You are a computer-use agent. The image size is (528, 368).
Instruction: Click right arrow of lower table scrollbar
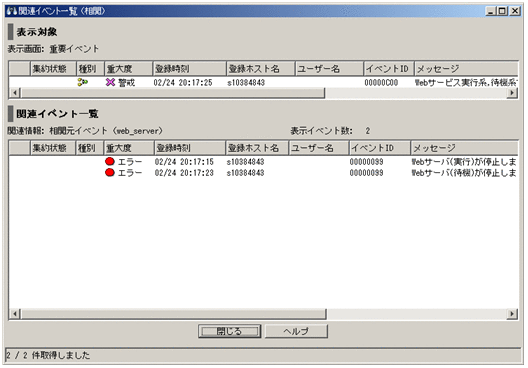[512, 314]
